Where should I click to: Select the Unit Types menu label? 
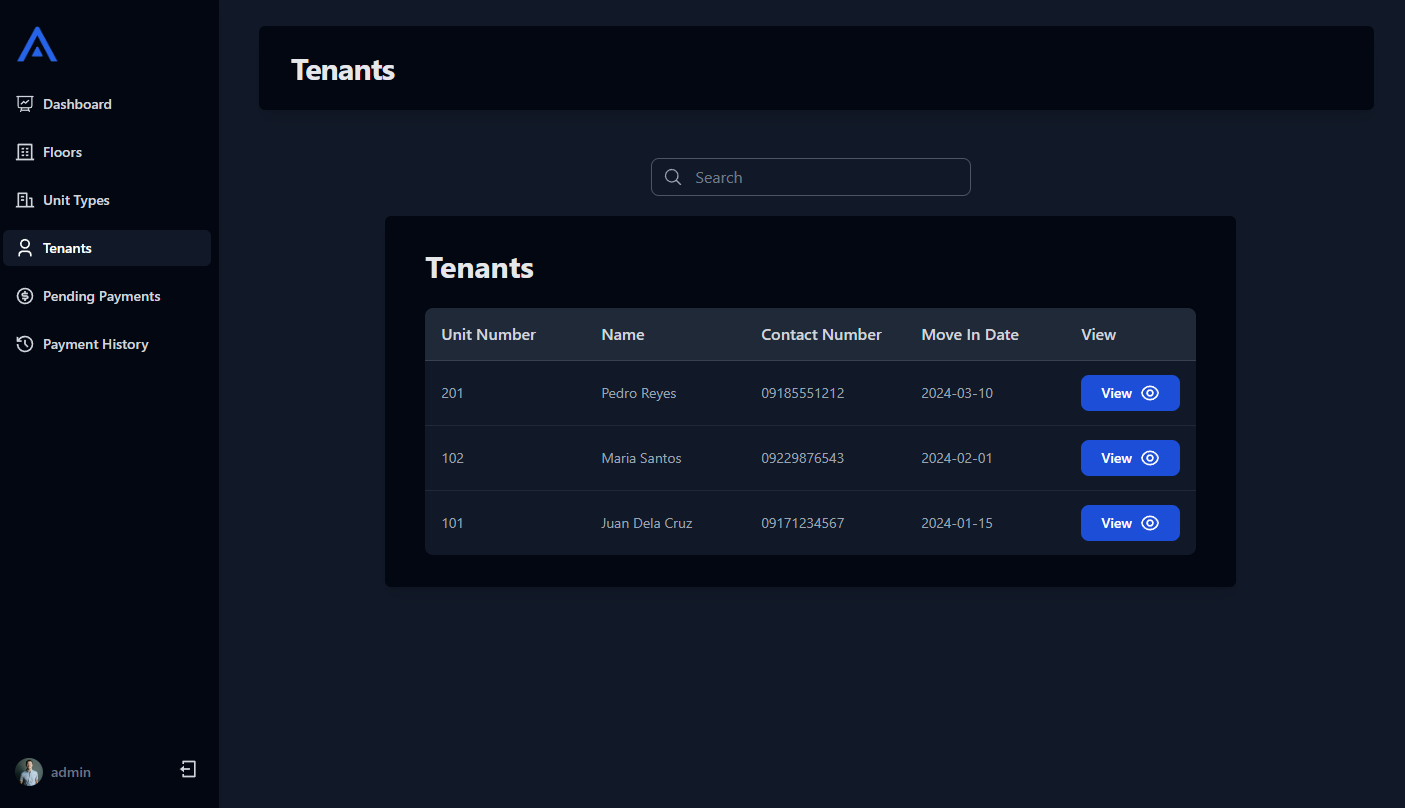pyautogui.click(x=76, y=200)
